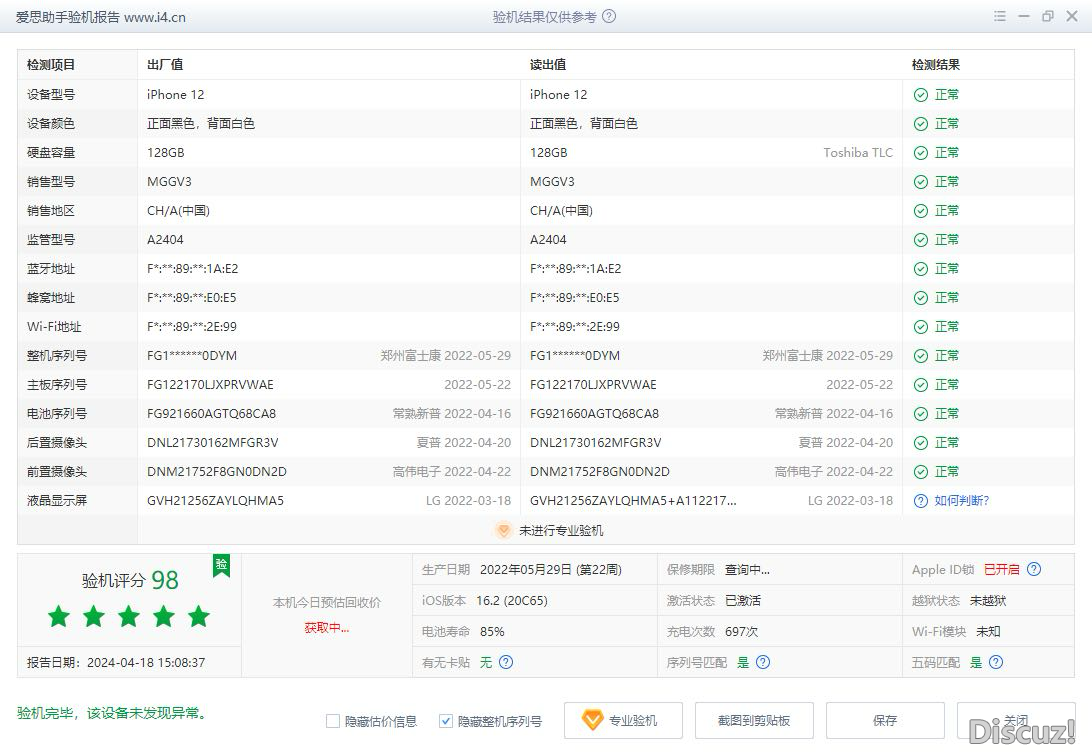Image resolution: width=1092 pixels, height=756 pixels.
Task: Select factory value MGGV3 cell
Action: pyautogui.click(x=169, y=182)
